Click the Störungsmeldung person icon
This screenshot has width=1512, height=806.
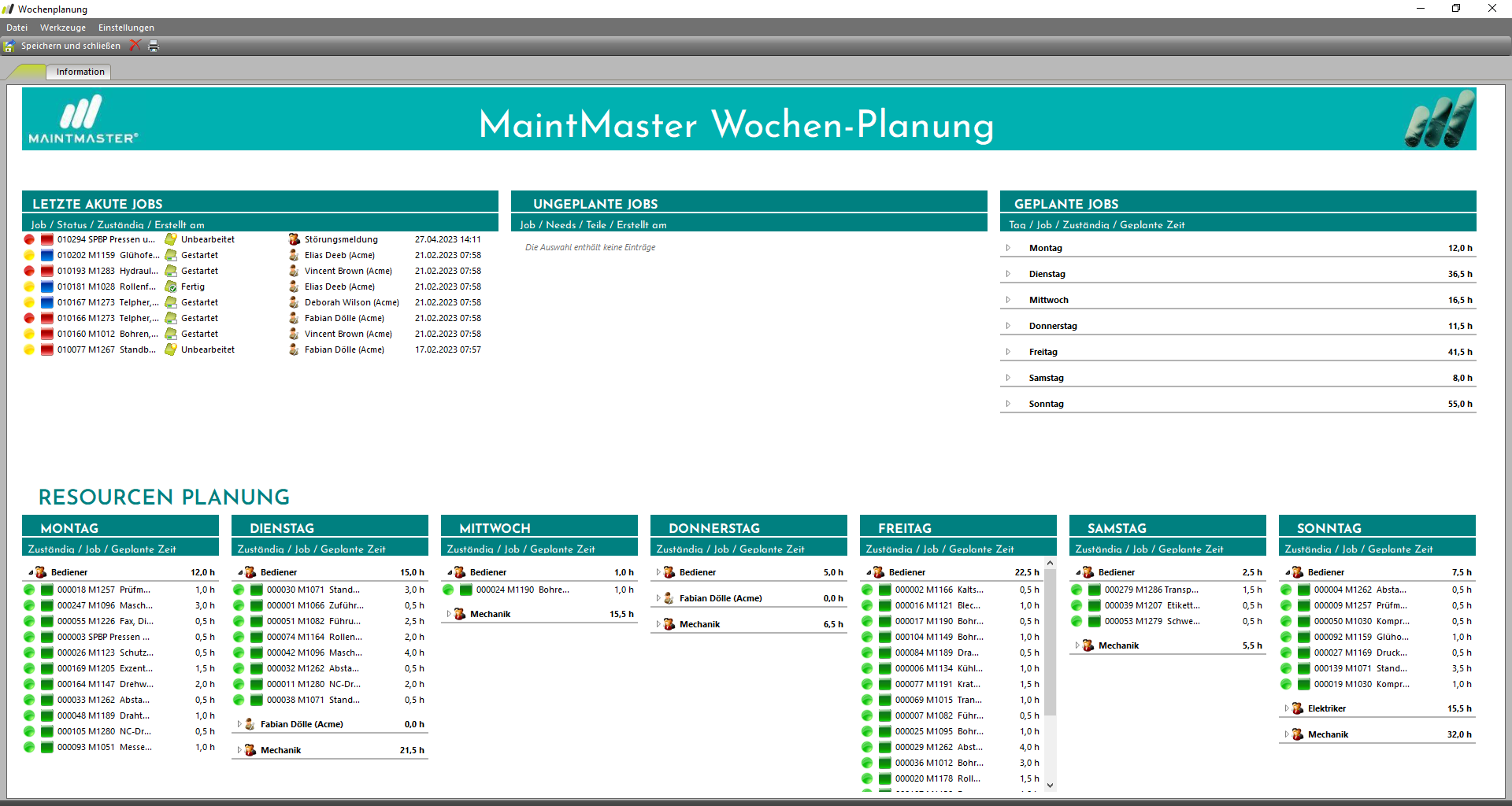294,240
